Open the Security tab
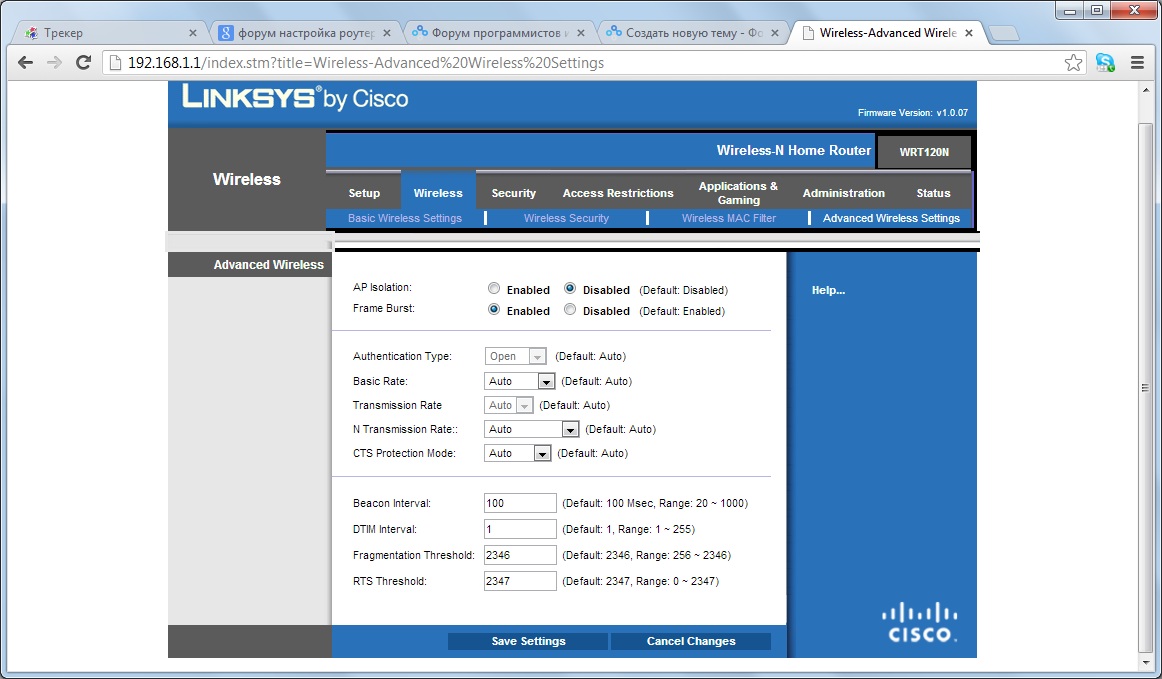Screen dimensions: 1162x679 coord(514,193)
